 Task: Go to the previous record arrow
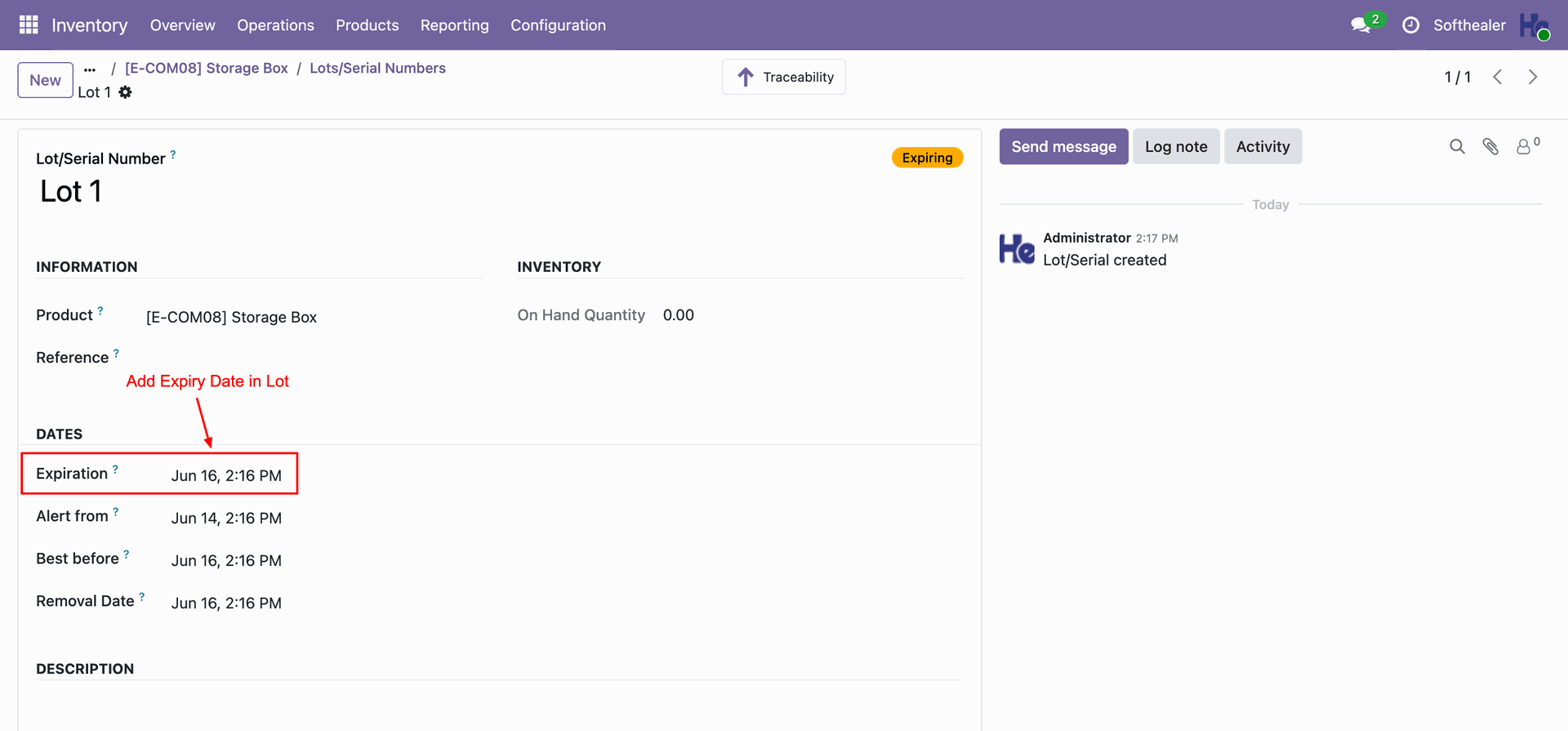click(1498, 77)
